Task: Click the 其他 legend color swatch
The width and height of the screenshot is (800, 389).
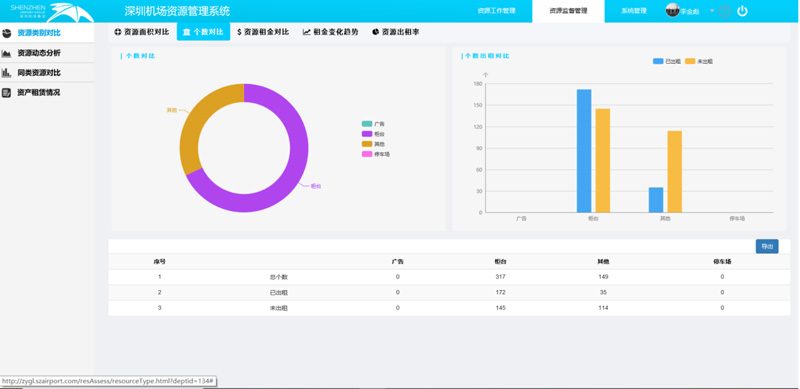Action: point(367,144)
